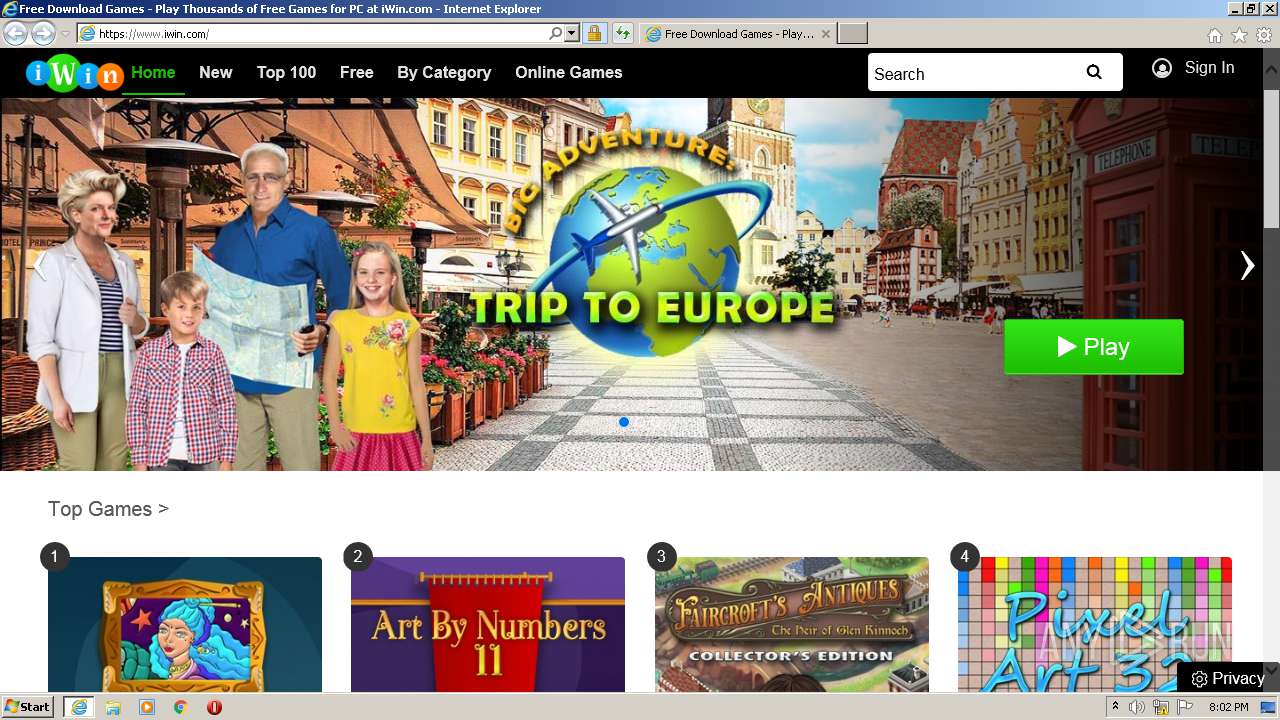1280x720 pixels.
Task: Click the search magnifier icon on iWin
Action: (x=1094, y=72)
